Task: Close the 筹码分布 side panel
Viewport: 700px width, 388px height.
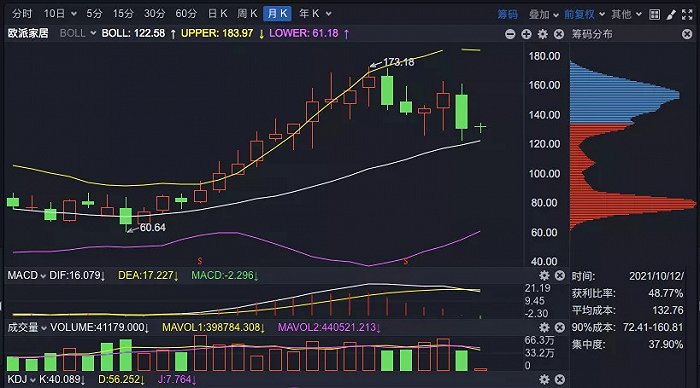Action: (x=687, y=34)
